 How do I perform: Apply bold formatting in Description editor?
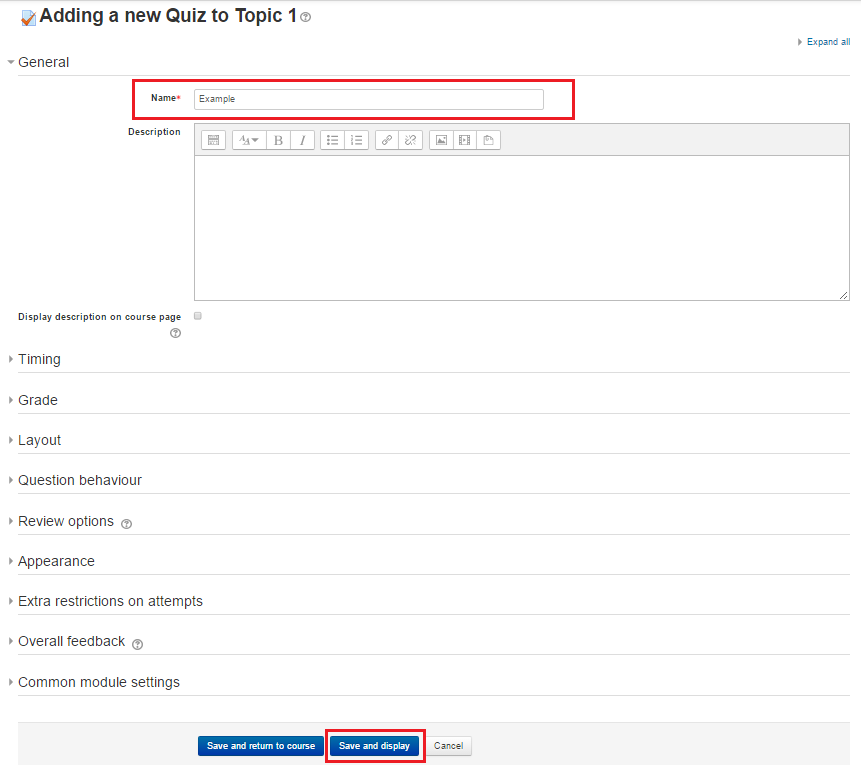(x=278, y=140)
